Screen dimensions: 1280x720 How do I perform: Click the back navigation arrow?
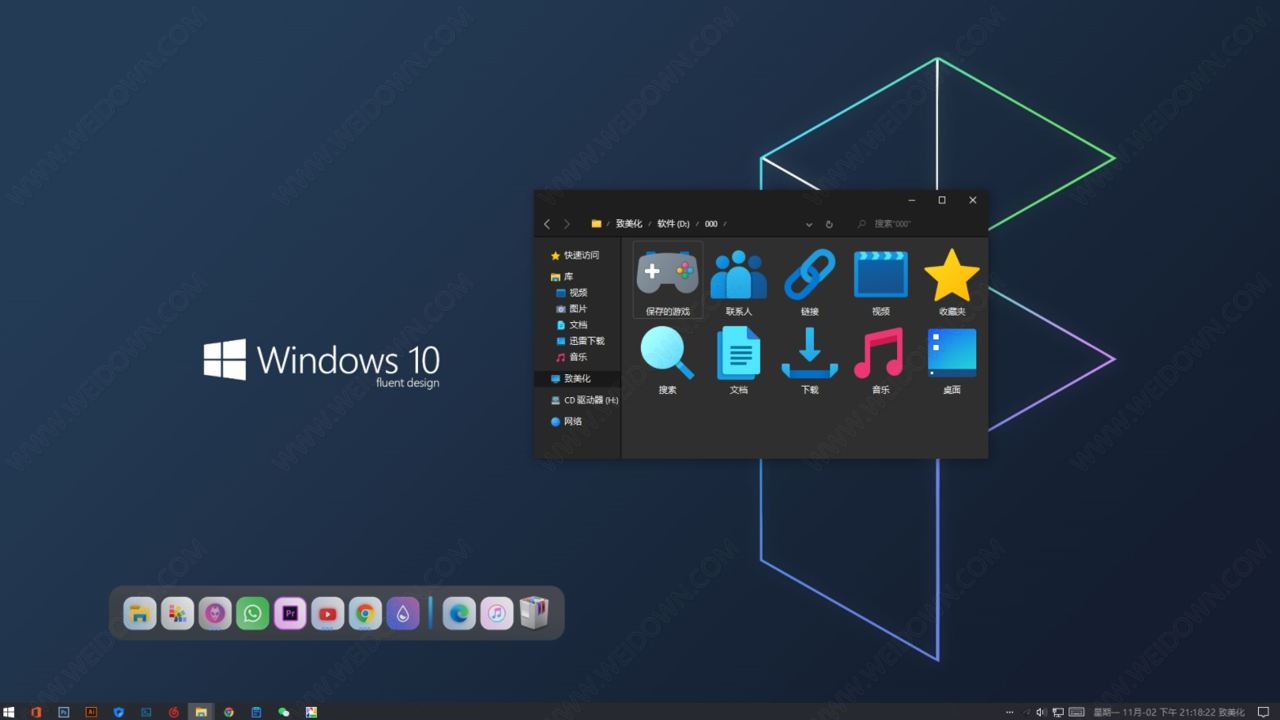(x=547, y=224)
